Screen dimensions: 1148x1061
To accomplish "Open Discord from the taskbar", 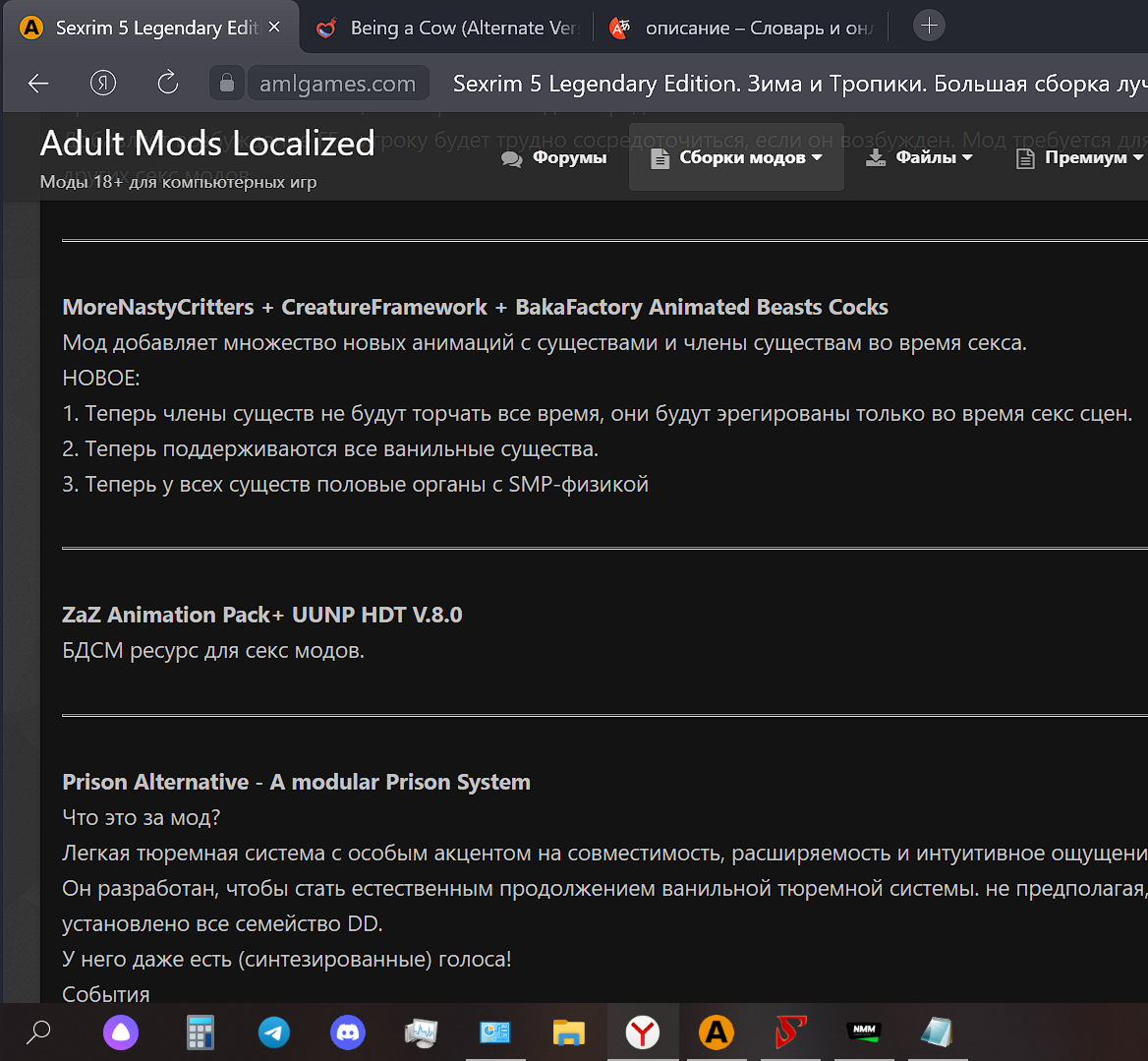I will click(x=348, y=1032).
